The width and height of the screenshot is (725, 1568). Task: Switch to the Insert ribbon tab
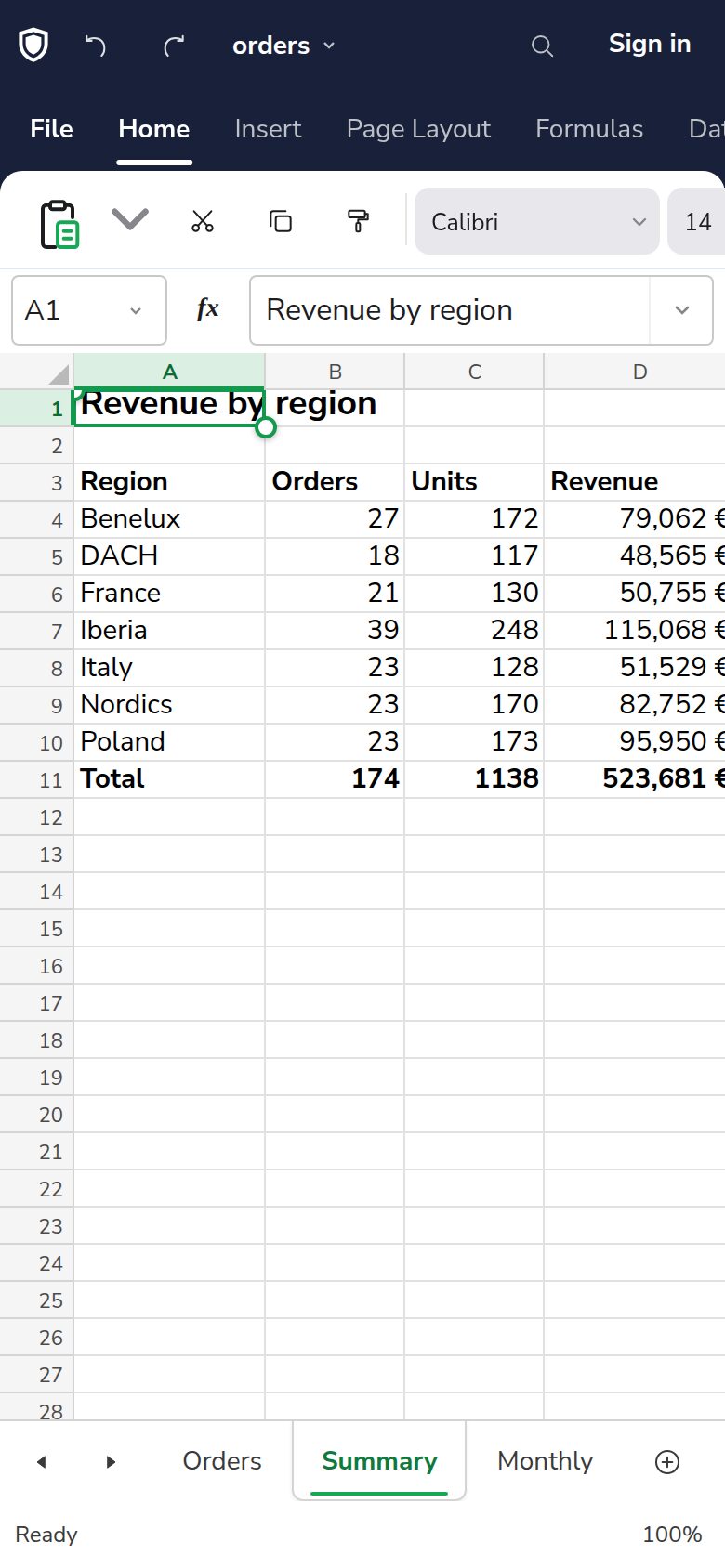pyautogui.click(x=268, y=129)
